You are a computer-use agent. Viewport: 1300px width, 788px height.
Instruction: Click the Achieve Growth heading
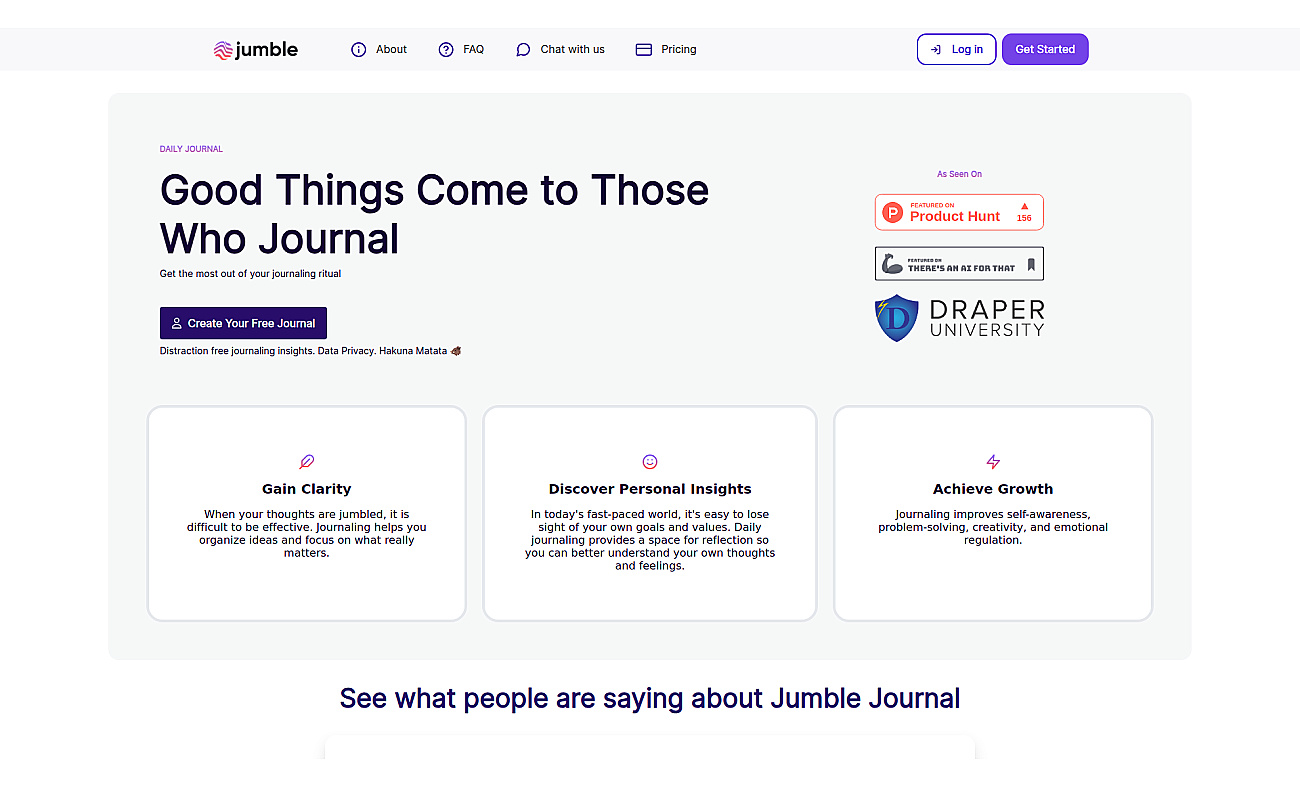pyautogui.click(x=993, y=489)
